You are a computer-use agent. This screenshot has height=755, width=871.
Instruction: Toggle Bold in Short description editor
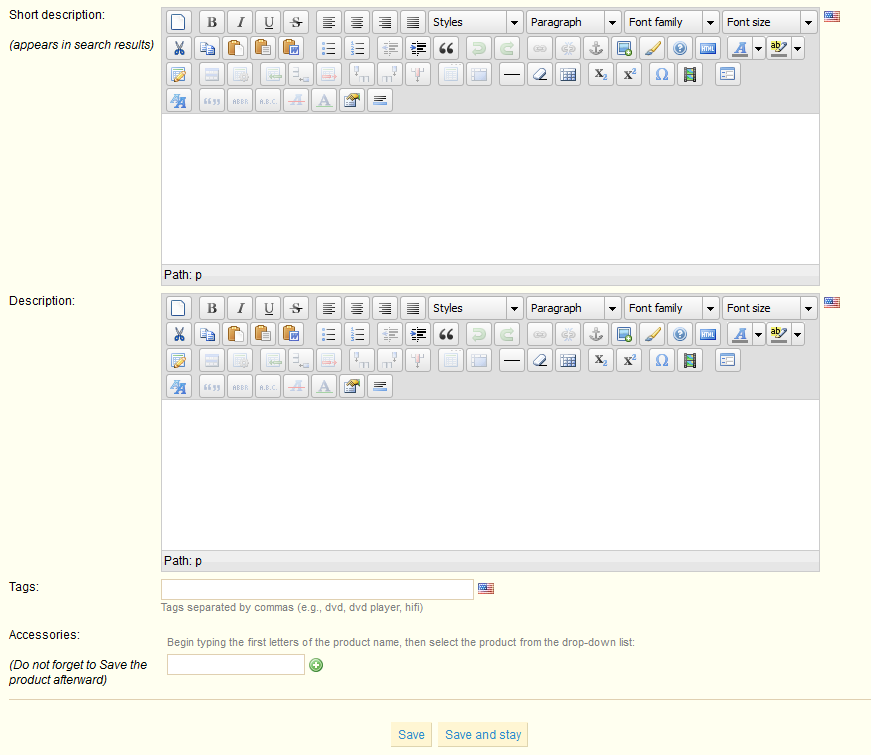(x=212, y=22)
